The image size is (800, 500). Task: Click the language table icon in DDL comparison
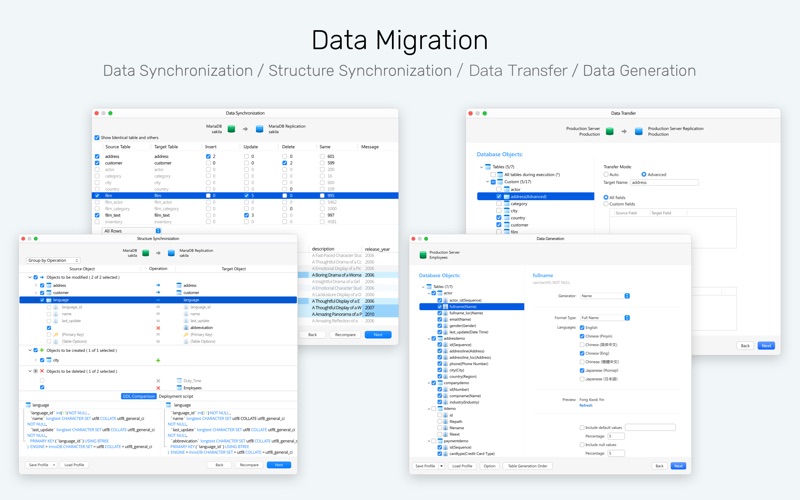28,405
